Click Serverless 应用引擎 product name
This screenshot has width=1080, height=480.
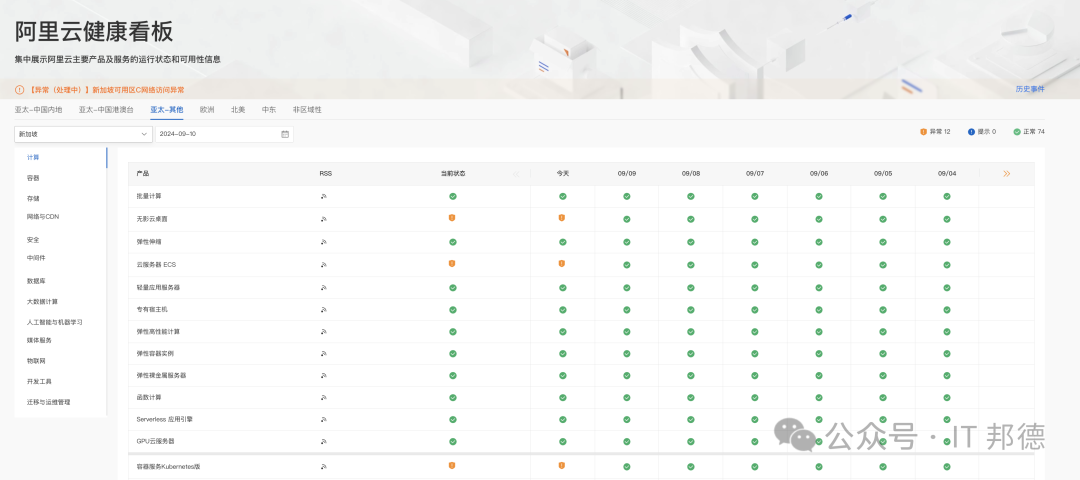point(165,419)
